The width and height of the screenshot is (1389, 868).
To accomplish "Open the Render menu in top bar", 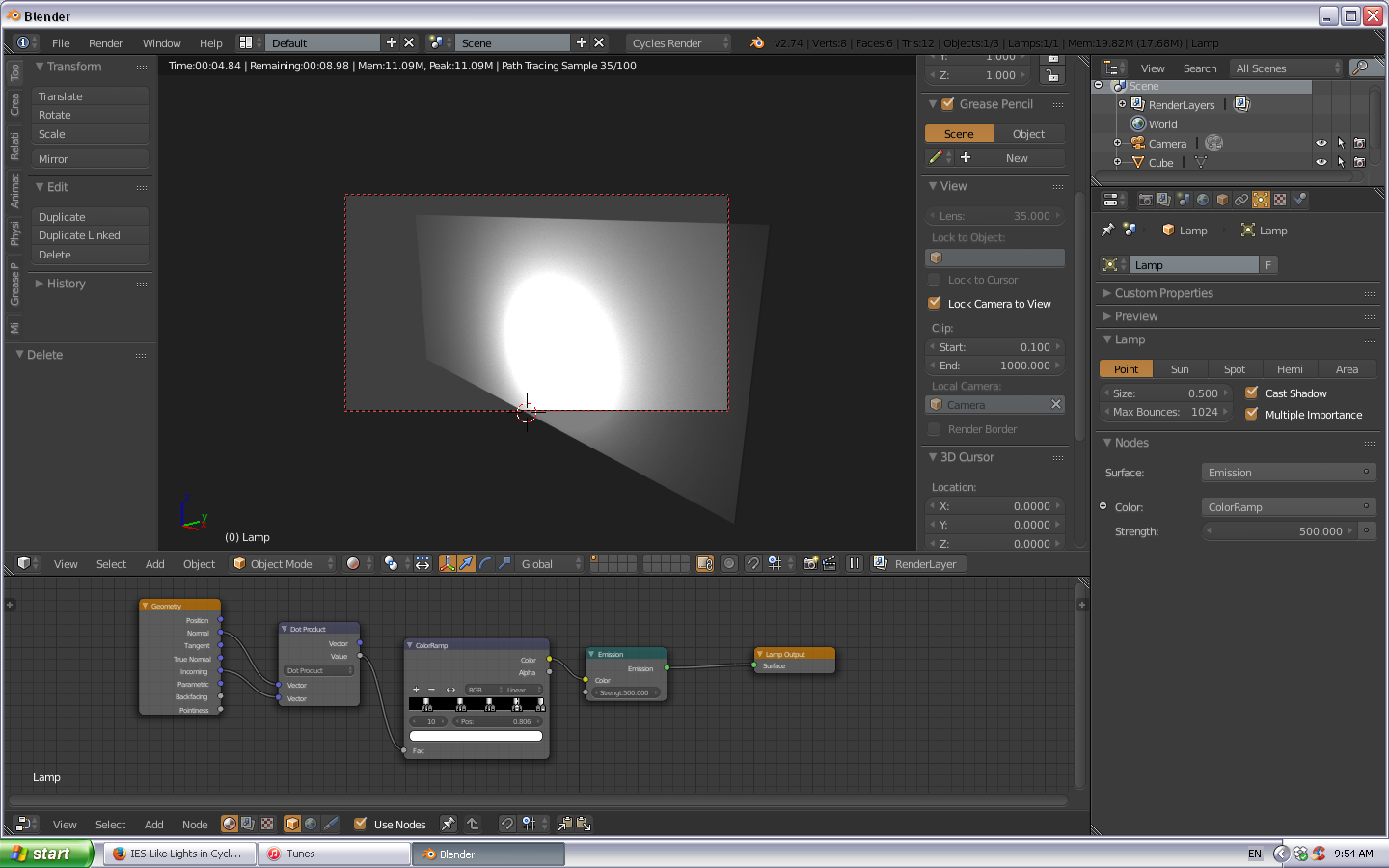I will click(x=106, y=43).
